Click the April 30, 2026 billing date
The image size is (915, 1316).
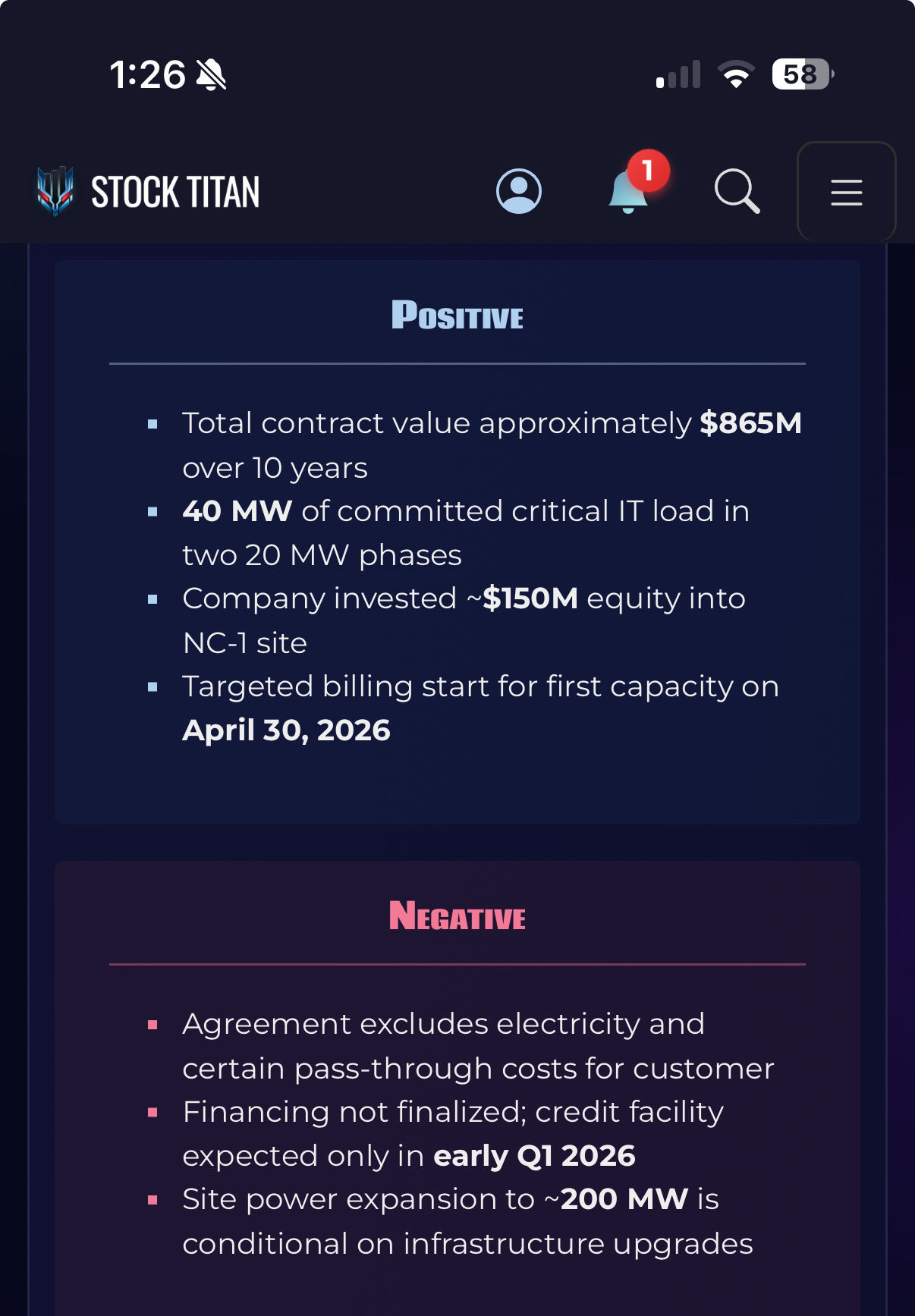tap(286, 729)
